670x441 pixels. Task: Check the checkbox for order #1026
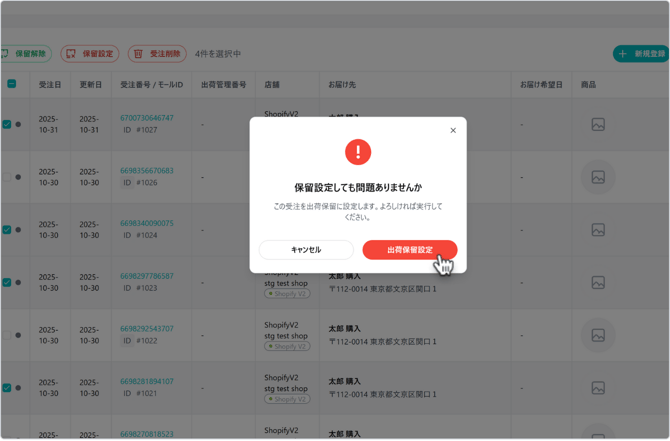pyautogui.click(x=7, y=177)
